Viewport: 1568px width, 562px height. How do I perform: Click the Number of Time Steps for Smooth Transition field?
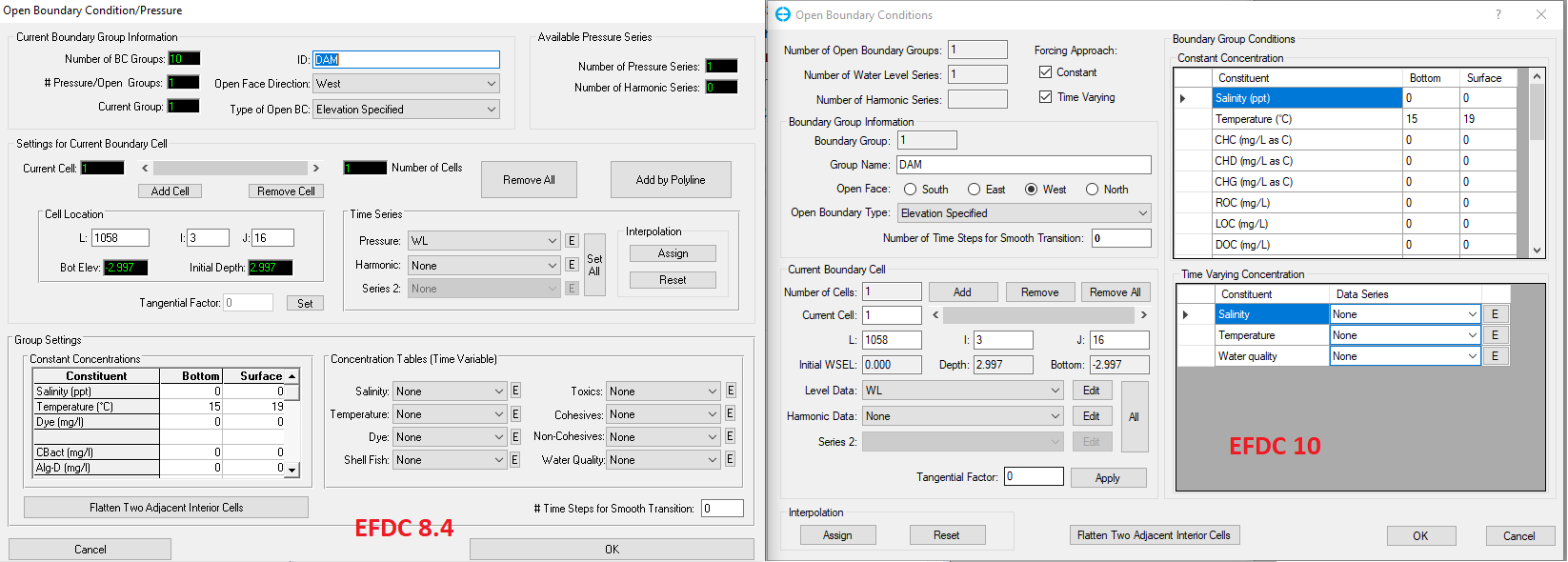(1121, 238)
